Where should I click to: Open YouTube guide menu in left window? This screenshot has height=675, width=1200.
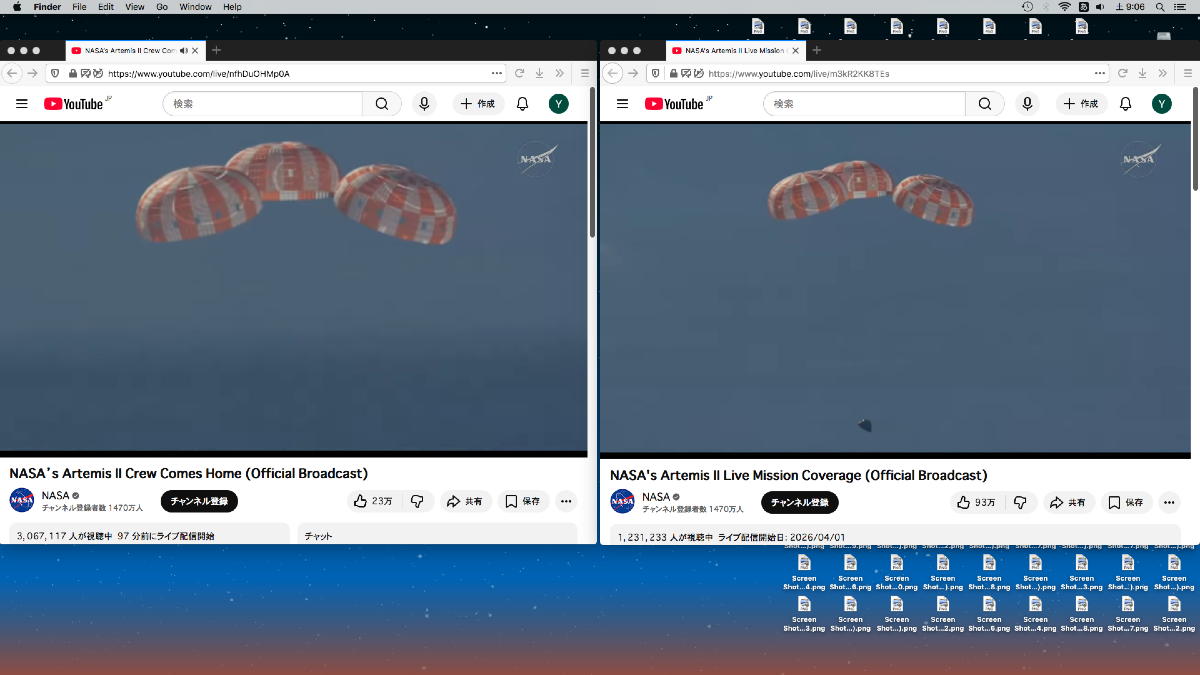tap(22, 104)
